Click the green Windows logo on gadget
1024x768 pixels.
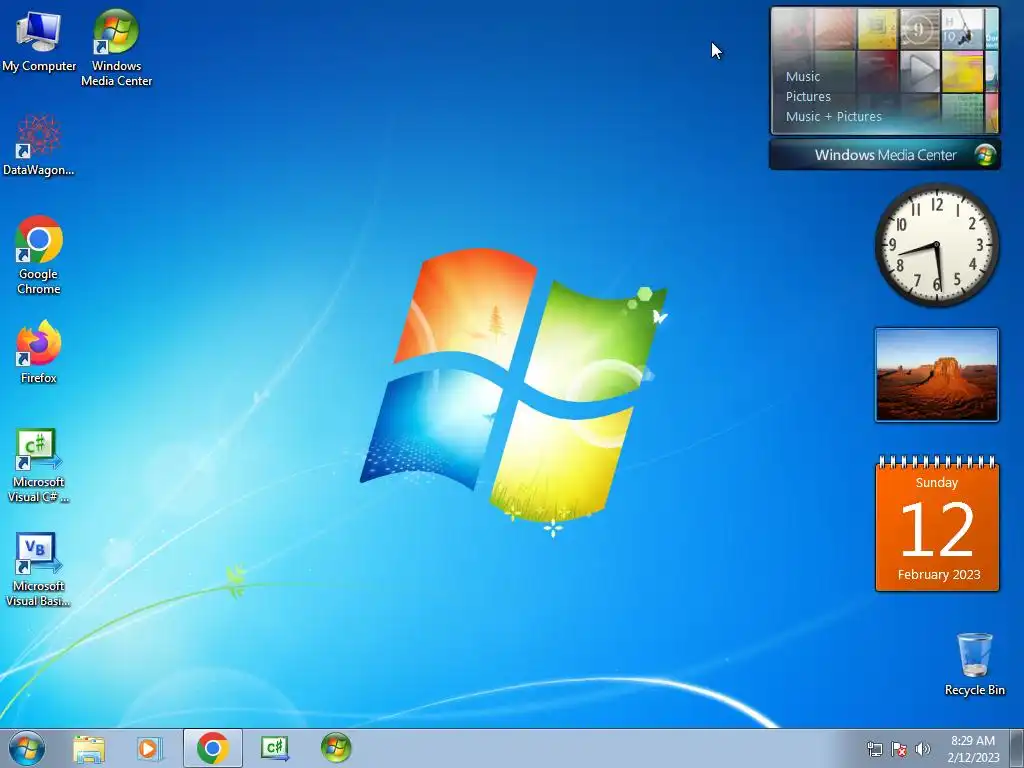985,155
